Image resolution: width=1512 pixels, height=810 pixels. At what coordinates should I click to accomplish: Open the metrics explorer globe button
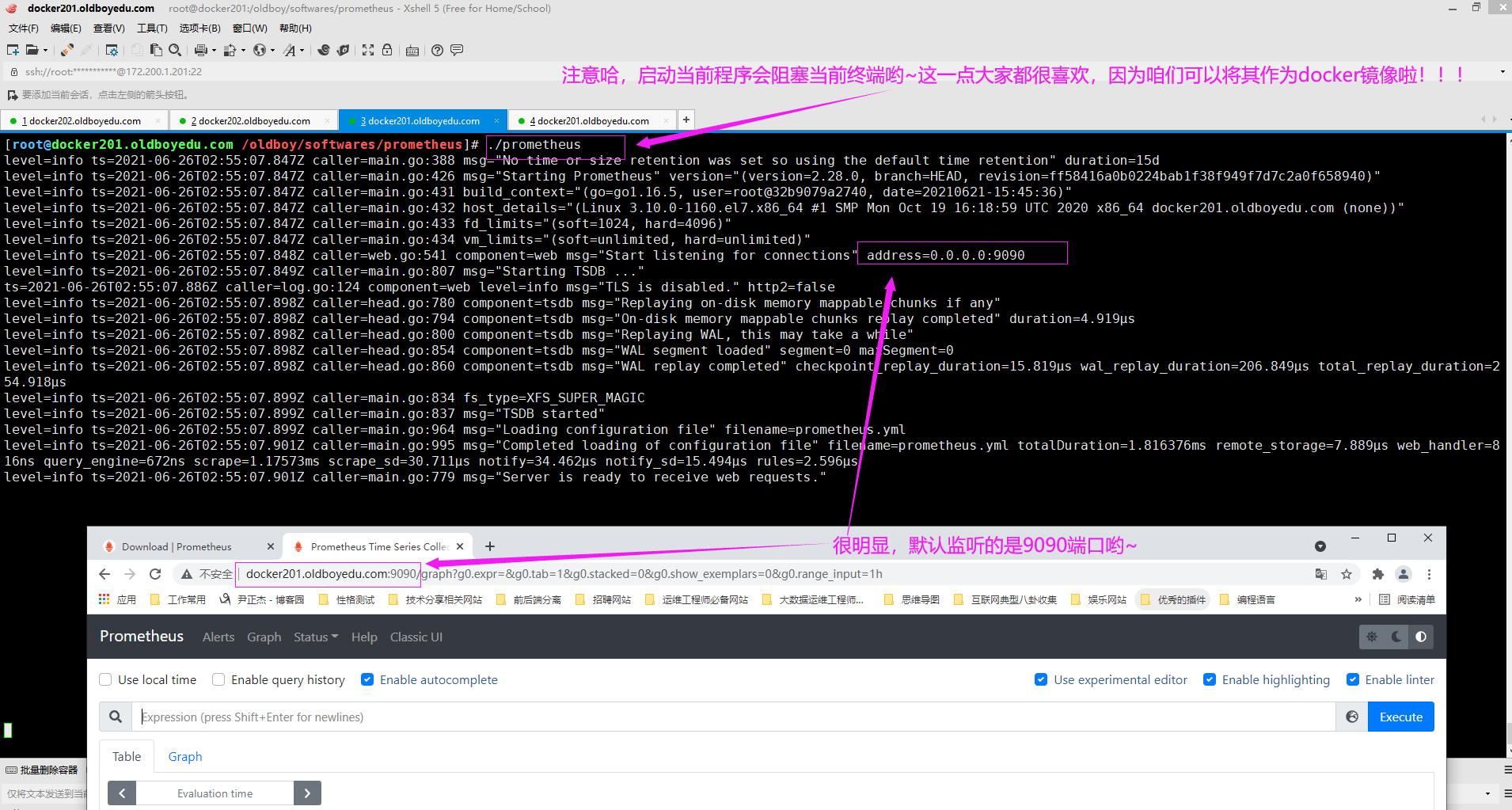click(1352, 717)
